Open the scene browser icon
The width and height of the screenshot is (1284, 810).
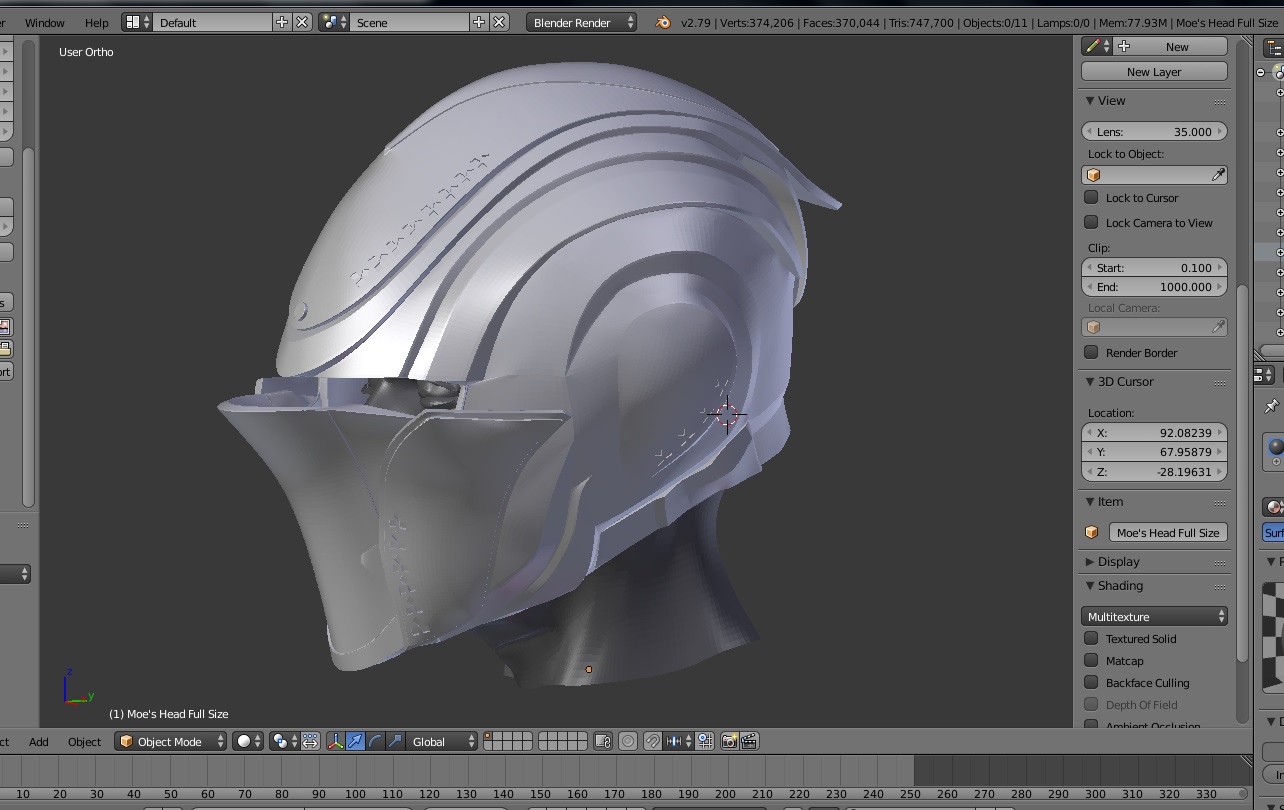click(334, 22)
